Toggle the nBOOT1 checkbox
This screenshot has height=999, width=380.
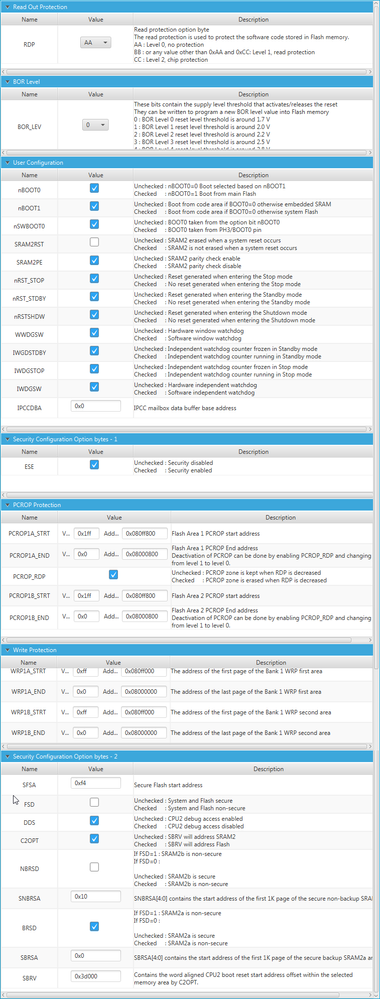(x=94, y=206)
